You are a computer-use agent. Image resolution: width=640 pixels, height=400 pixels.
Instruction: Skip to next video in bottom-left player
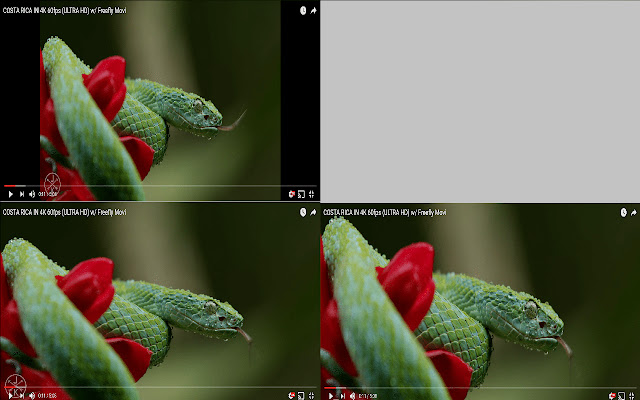[22, 396]
